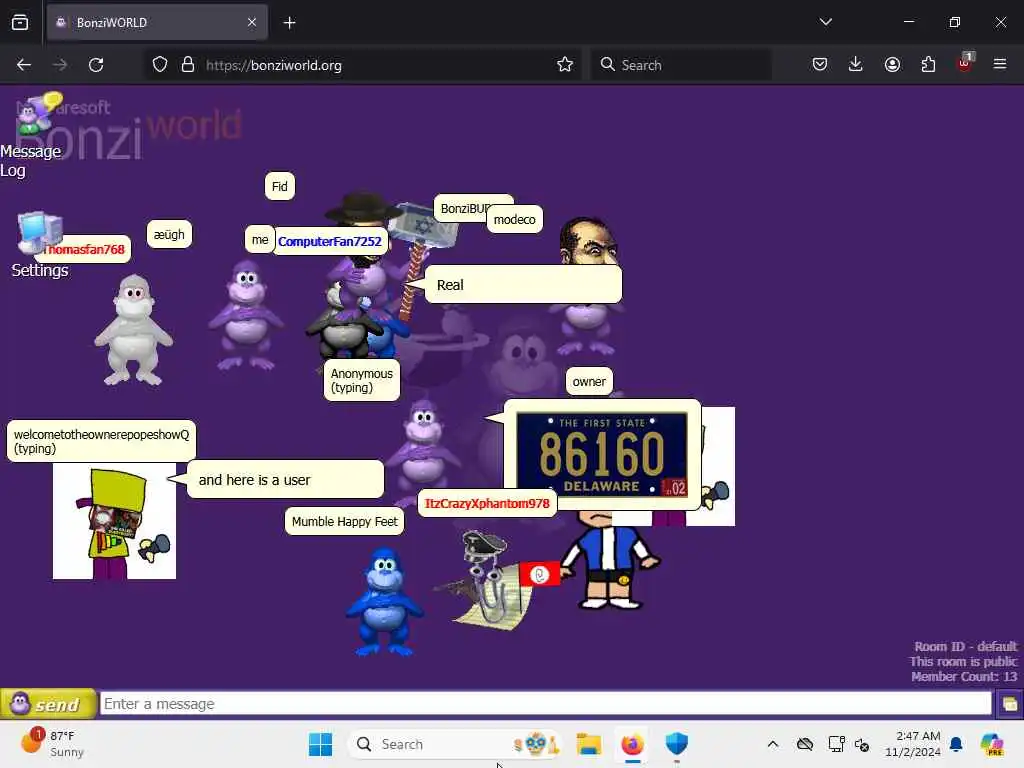The height and width of the screenshot is (768, 1024).
Task: Click the ItzCrazyXphantom978 name tag
Action: click(487, 504)
